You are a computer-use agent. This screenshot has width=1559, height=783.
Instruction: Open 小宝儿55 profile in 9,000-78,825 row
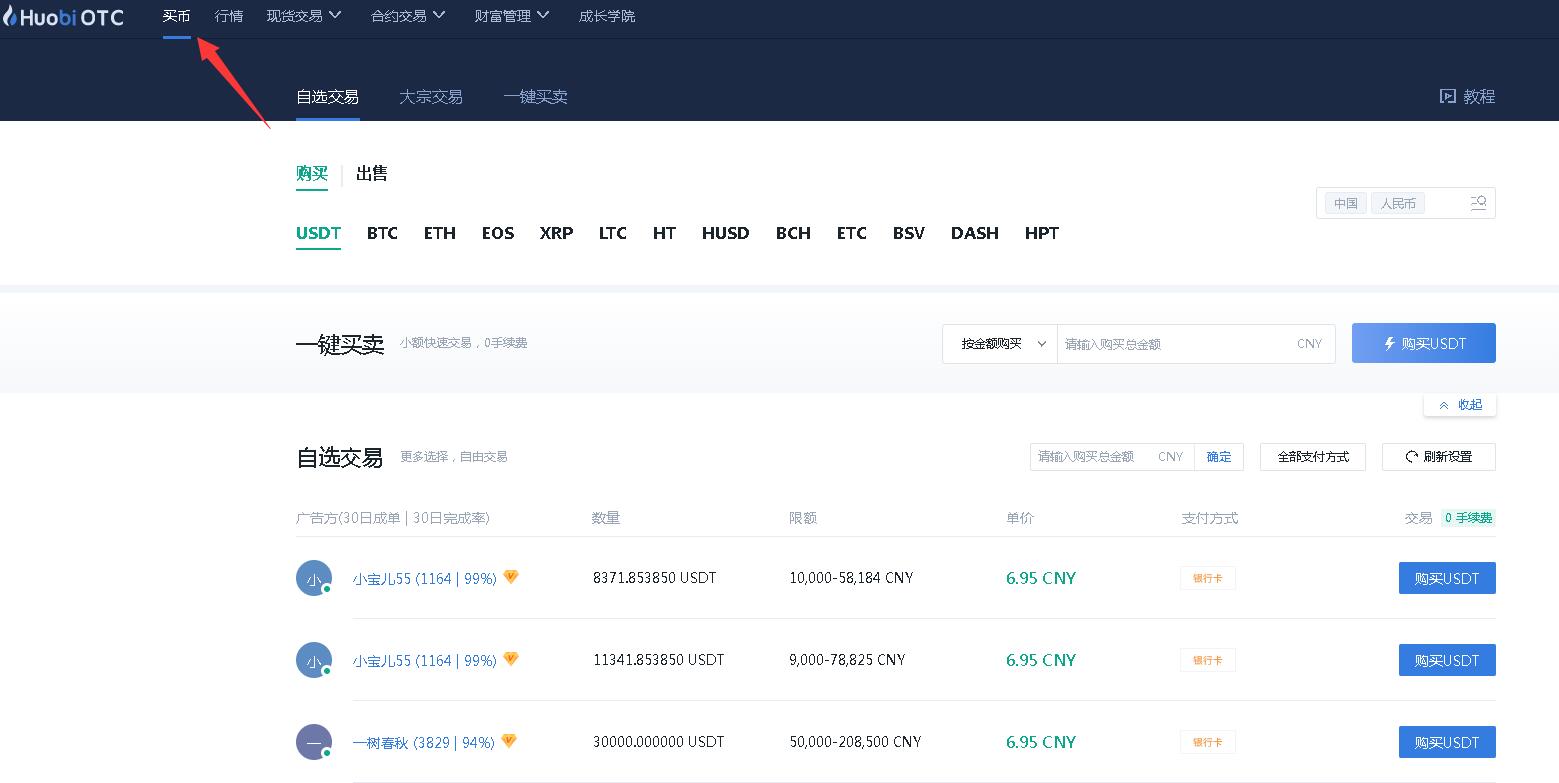(x=425, y=660)
